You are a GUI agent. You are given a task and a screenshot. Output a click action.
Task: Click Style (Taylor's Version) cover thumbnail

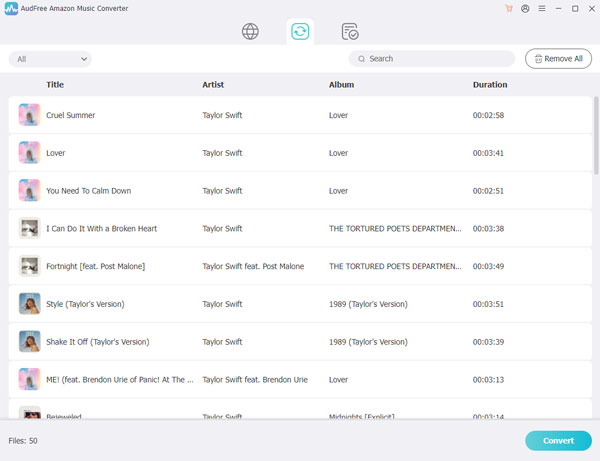[29, 304]
